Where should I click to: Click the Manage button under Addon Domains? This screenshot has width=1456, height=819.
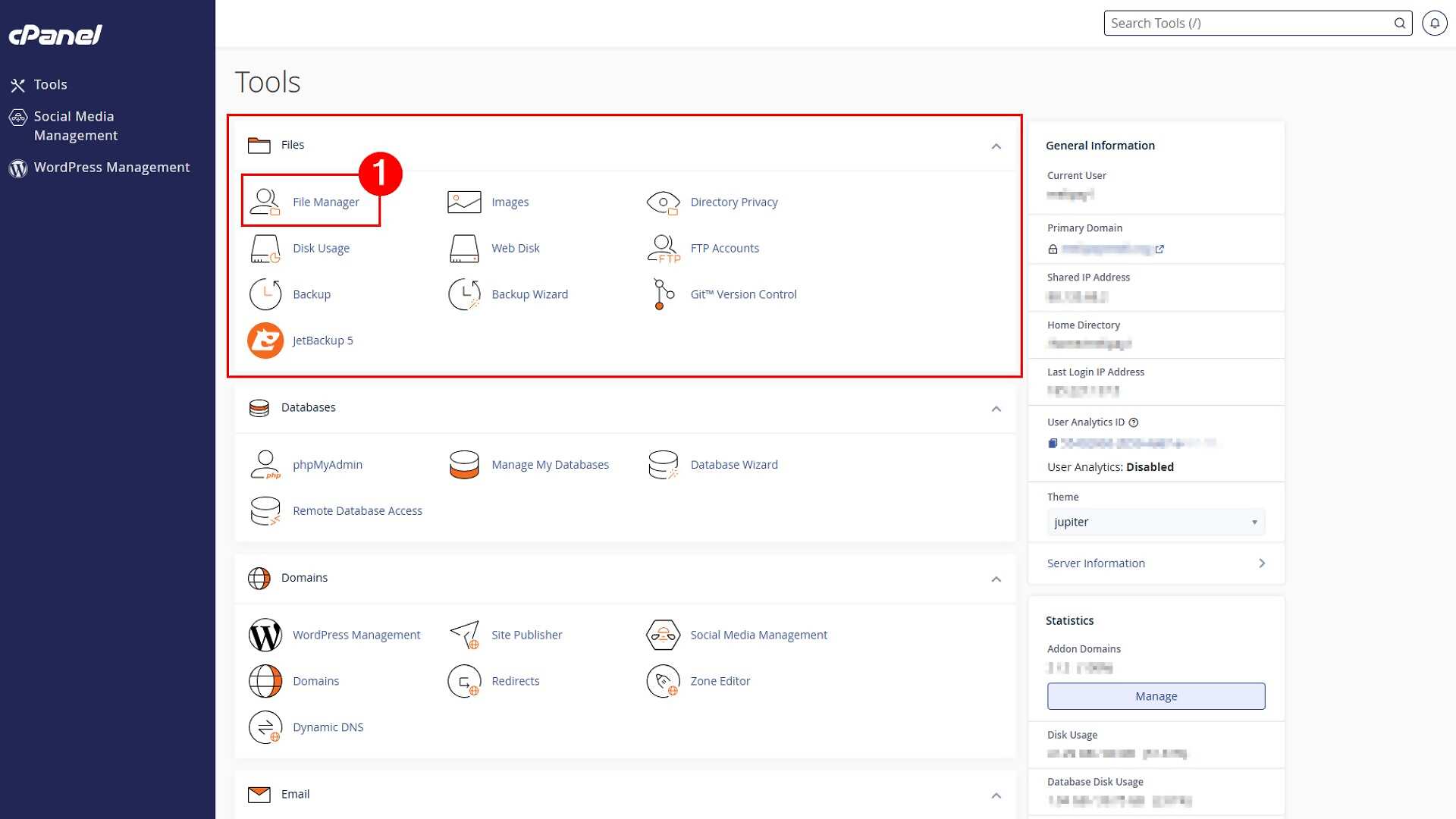pos(1156,696)
